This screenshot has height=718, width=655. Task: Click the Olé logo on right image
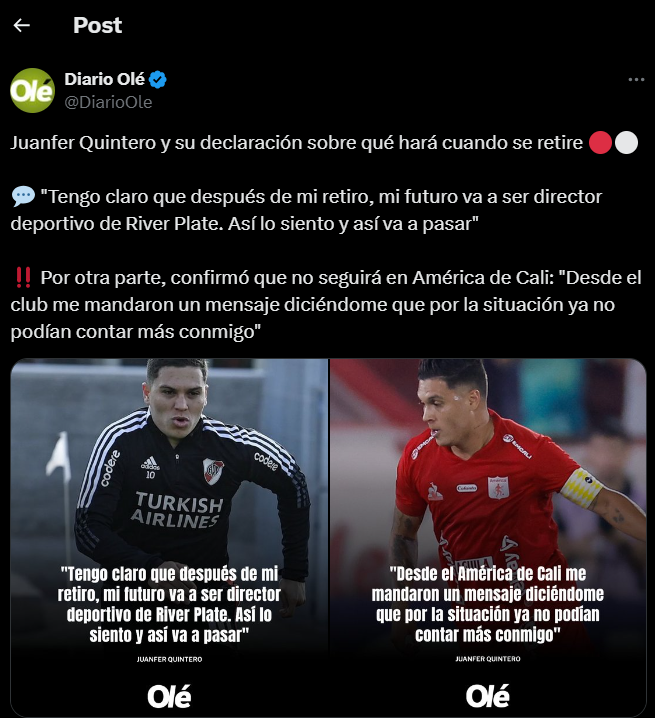click(x=487, y=696)
